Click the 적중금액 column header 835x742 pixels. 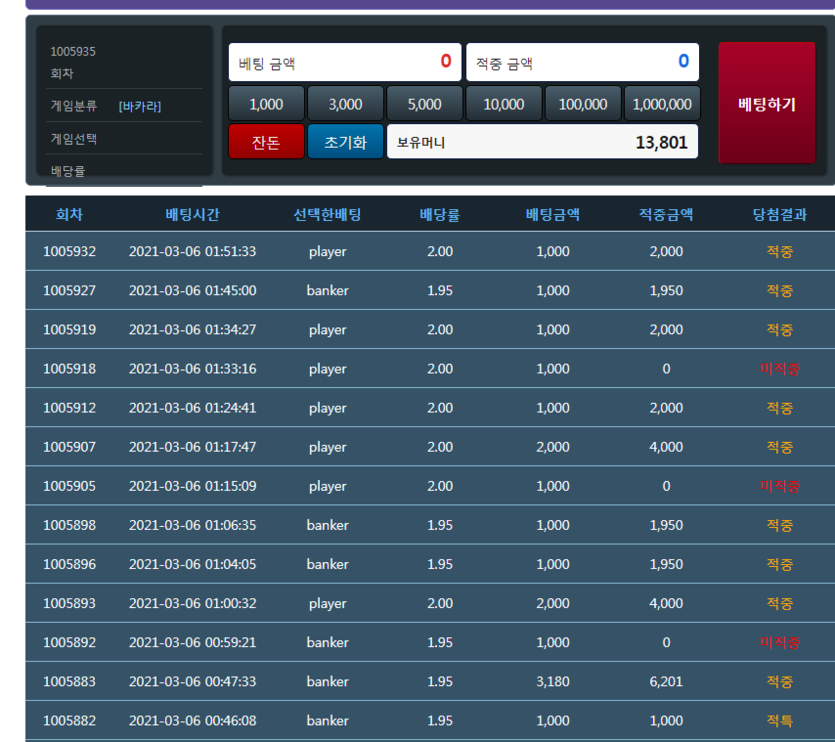[666, 215]
